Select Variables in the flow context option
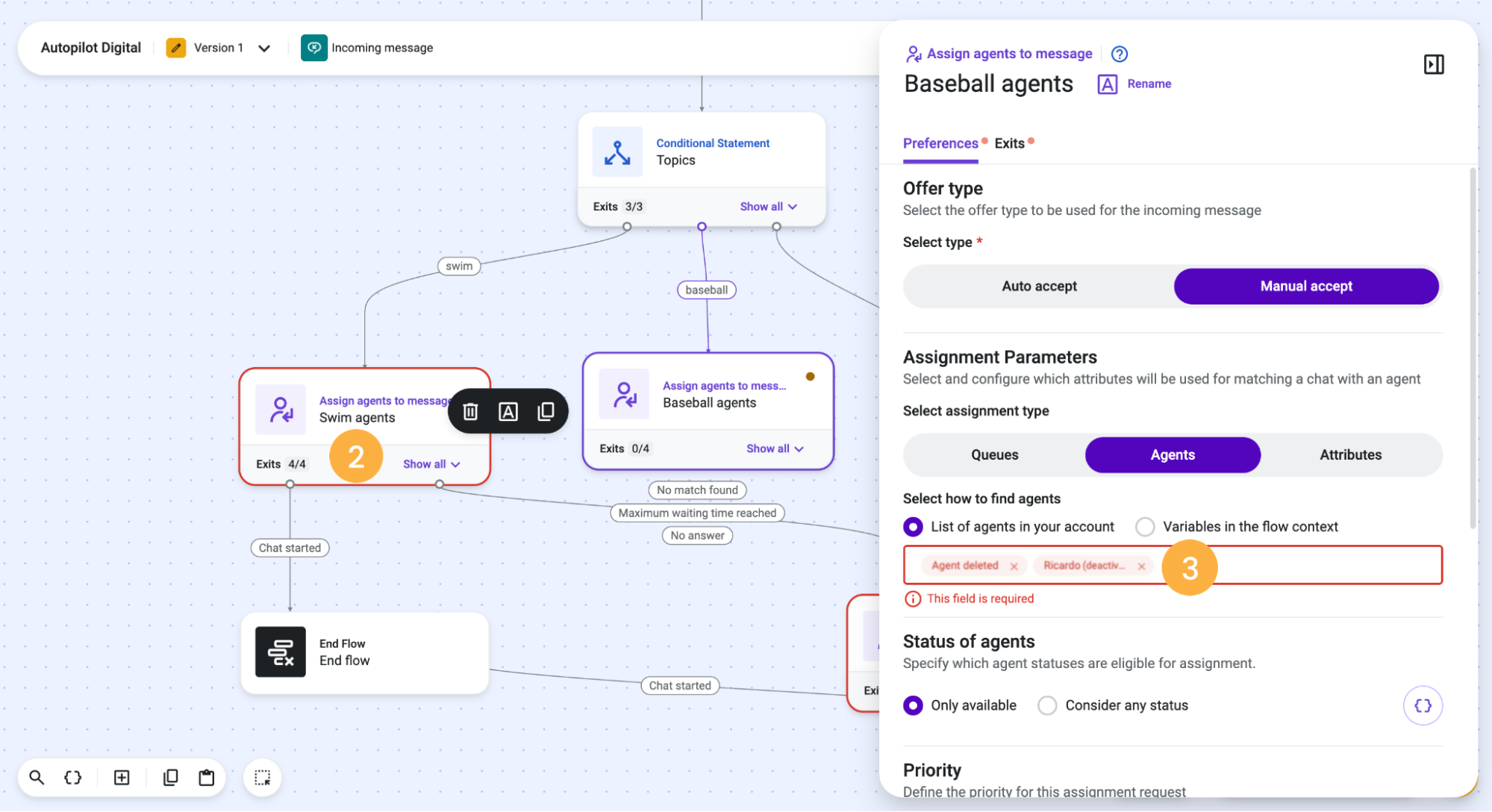The image size is (1492, 812). pos(1237,527)
